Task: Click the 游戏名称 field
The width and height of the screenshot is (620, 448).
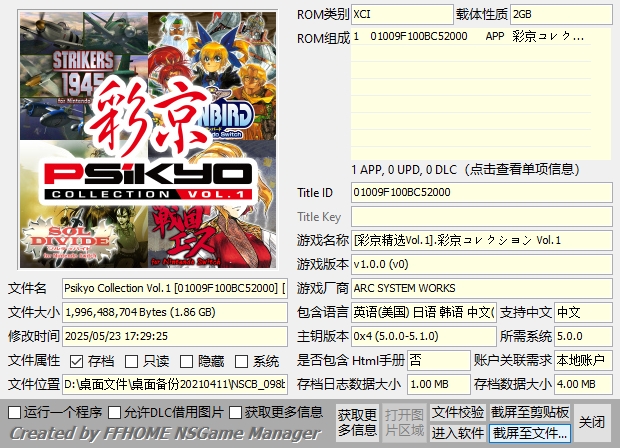Action: pyautogui.click(x=482, y=240)
